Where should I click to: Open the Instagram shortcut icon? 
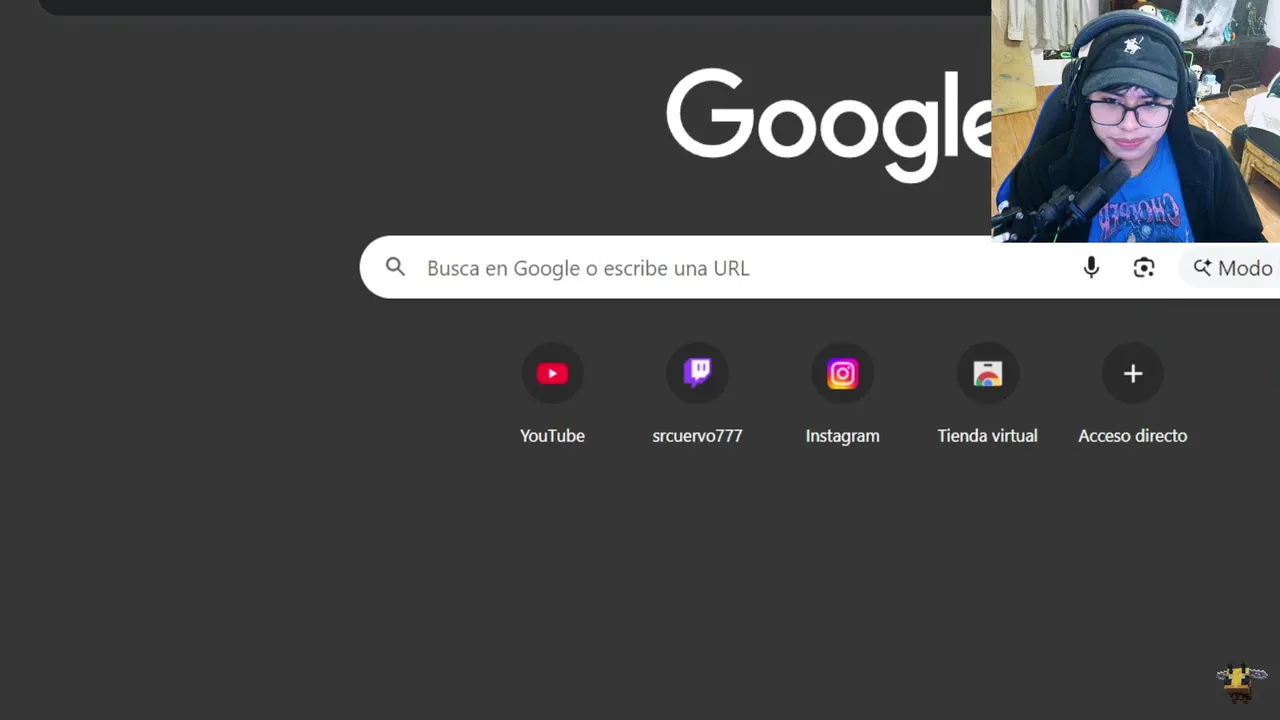842,373
